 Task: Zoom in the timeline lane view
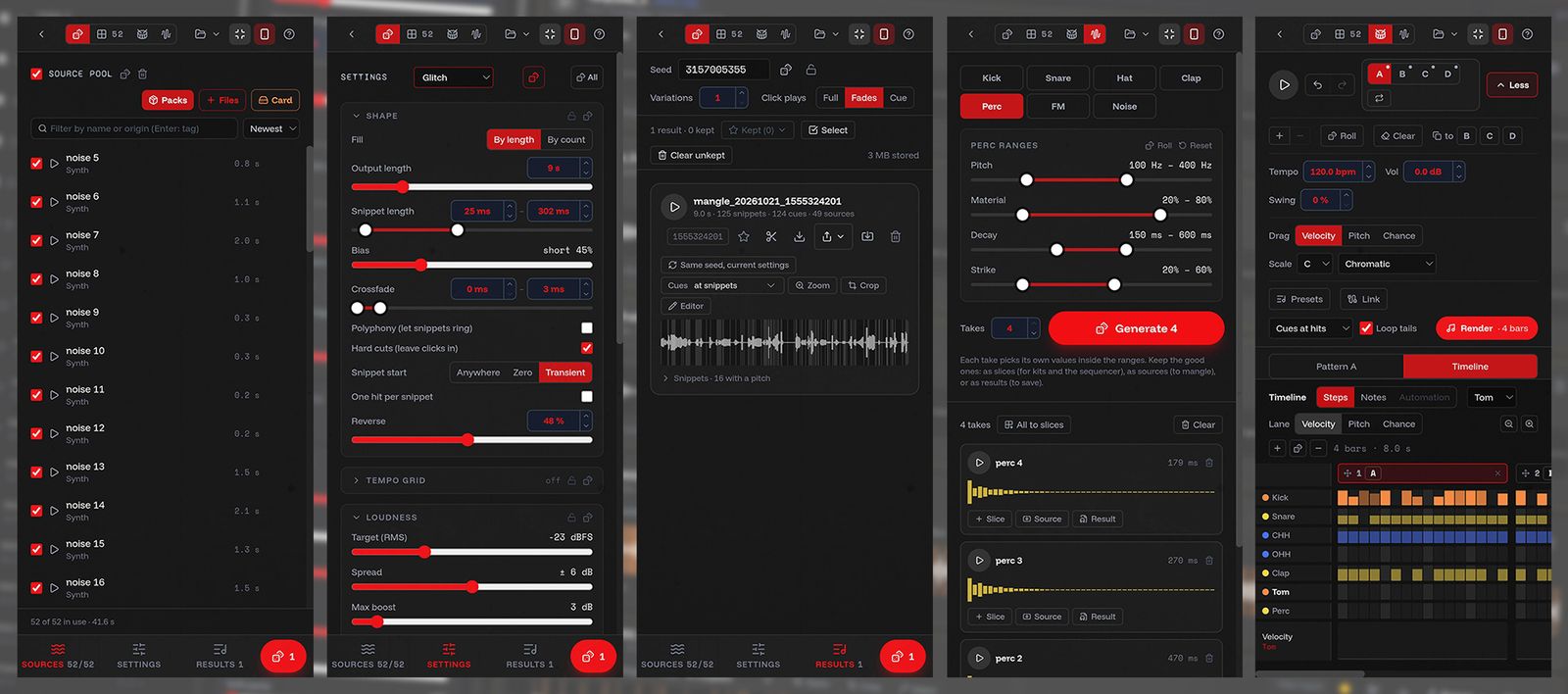click(x=1530, y=424)
